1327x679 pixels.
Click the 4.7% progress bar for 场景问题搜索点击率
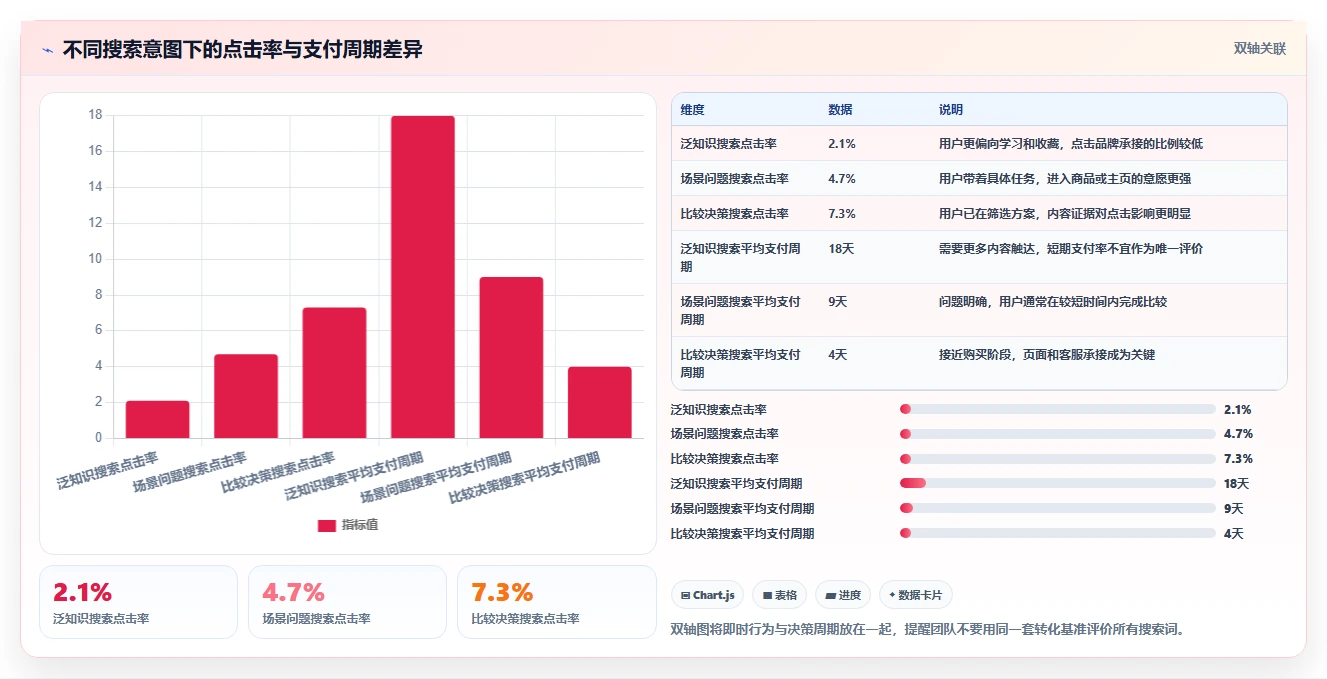[1058, 434]
